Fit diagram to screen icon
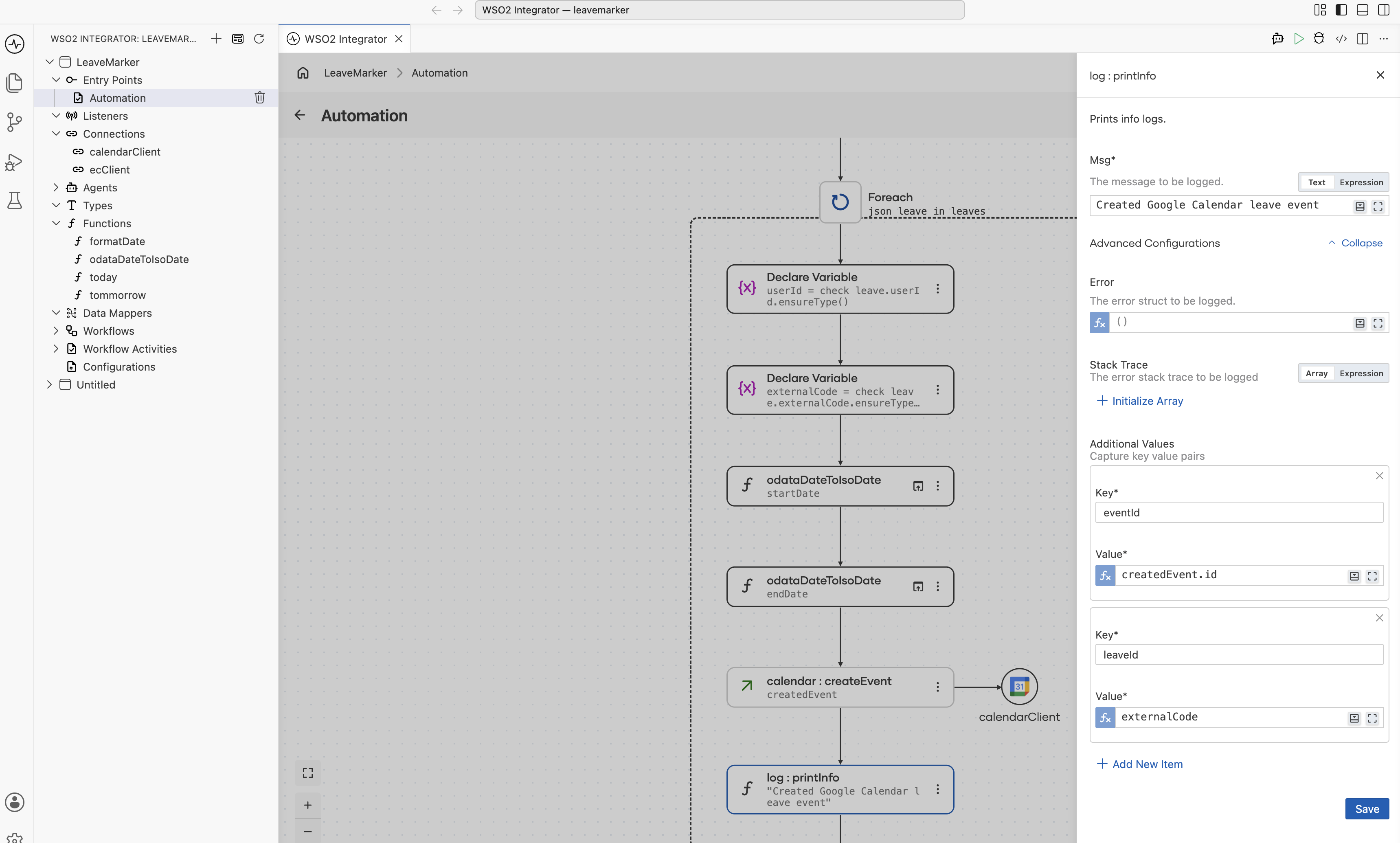1400x843 pixels. (308, 773)
